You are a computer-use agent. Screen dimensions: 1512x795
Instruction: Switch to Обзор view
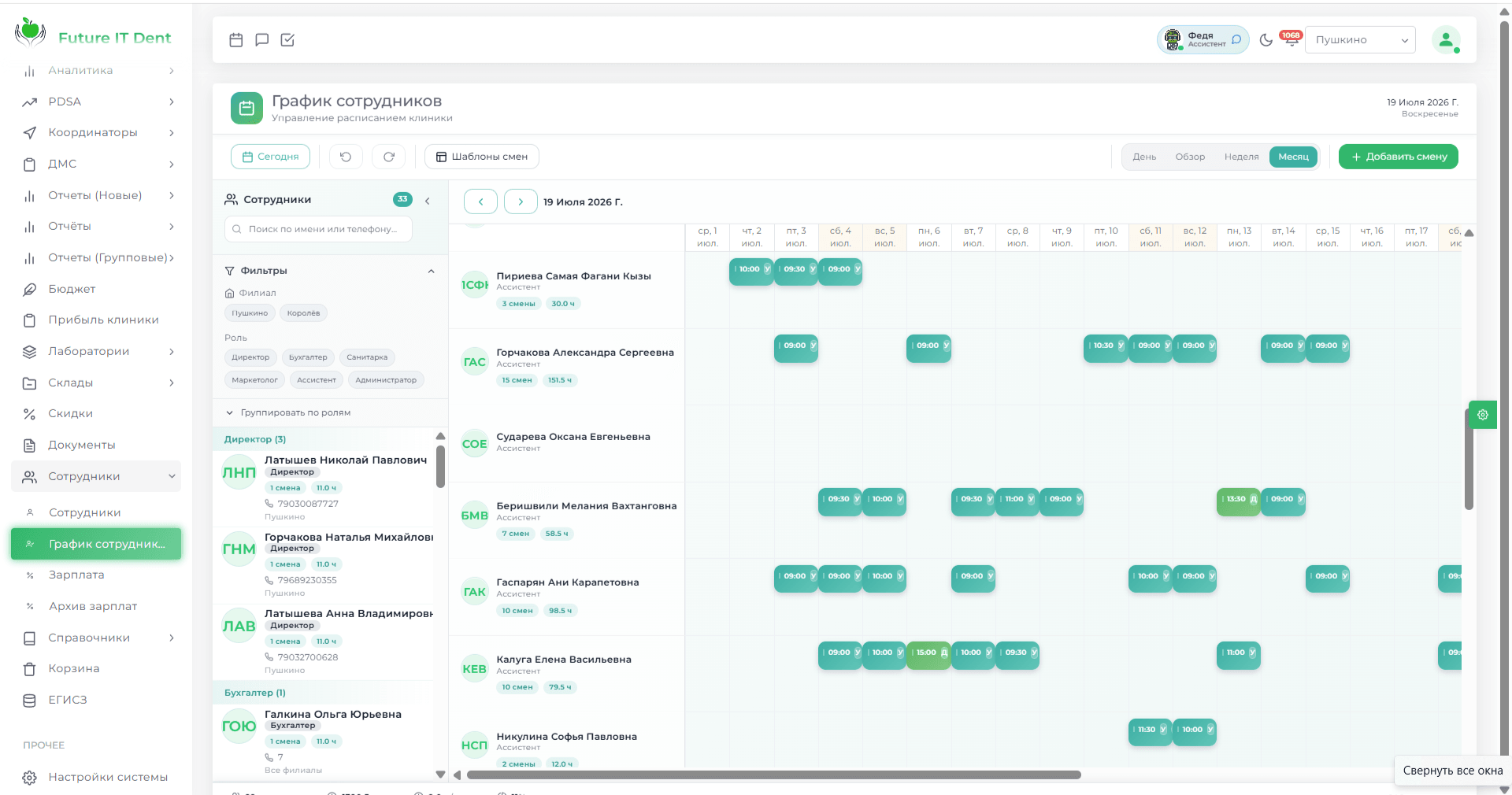click(x=1190, y=157)
